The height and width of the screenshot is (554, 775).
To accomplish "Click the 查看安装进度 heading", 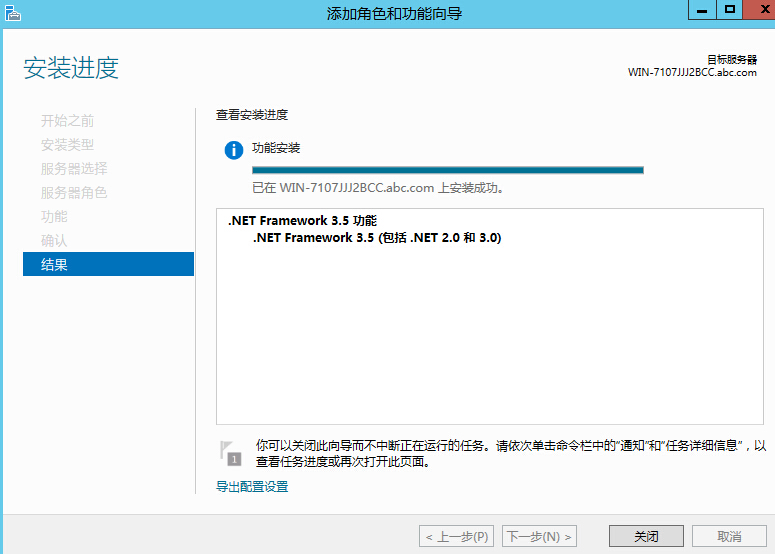I will click(x=252, y=115).
